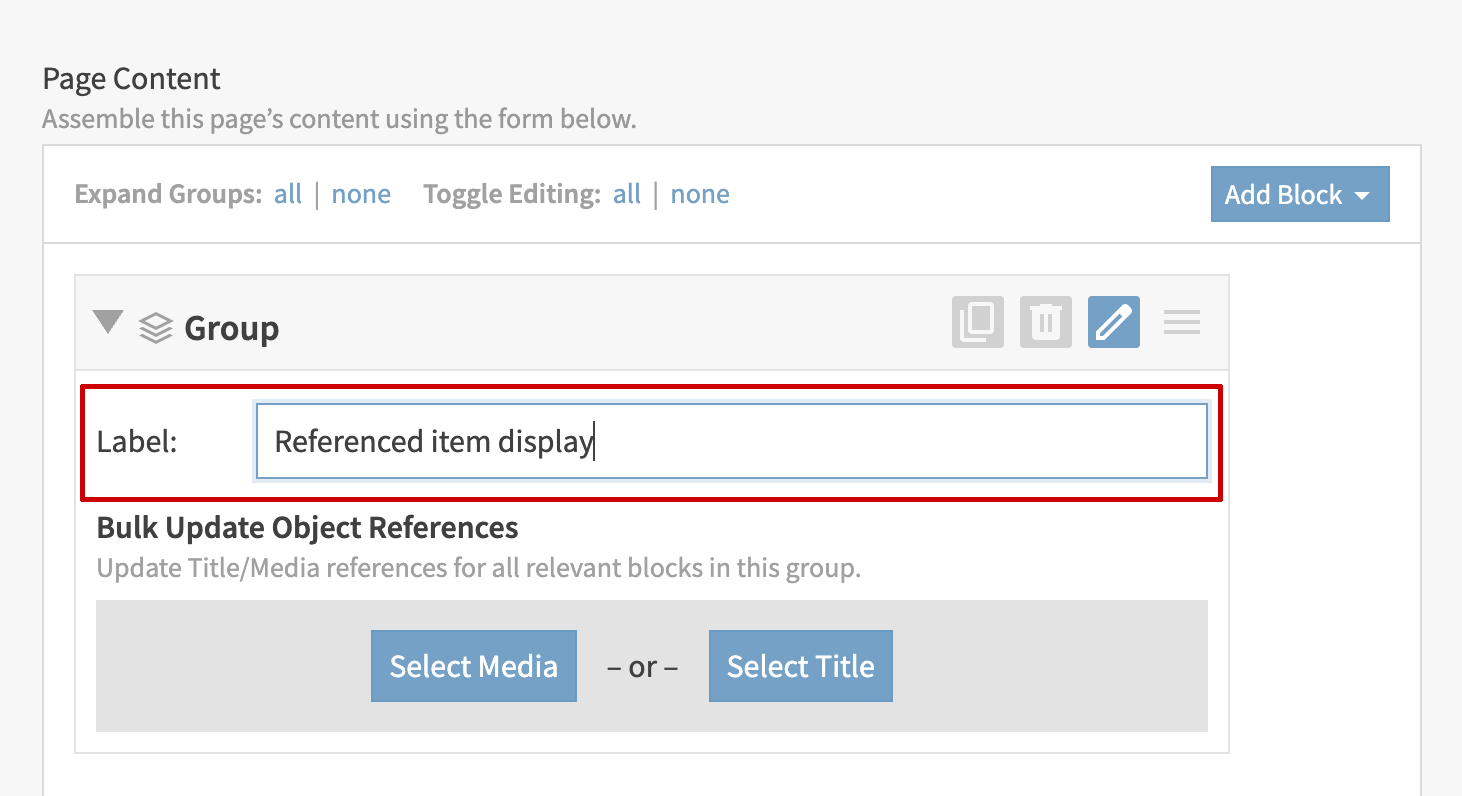Image resolution: width=1462 pixels, height=796 pixels.
Task: Click the 'Expand Groups:' caption text
Action: point(168,194)
